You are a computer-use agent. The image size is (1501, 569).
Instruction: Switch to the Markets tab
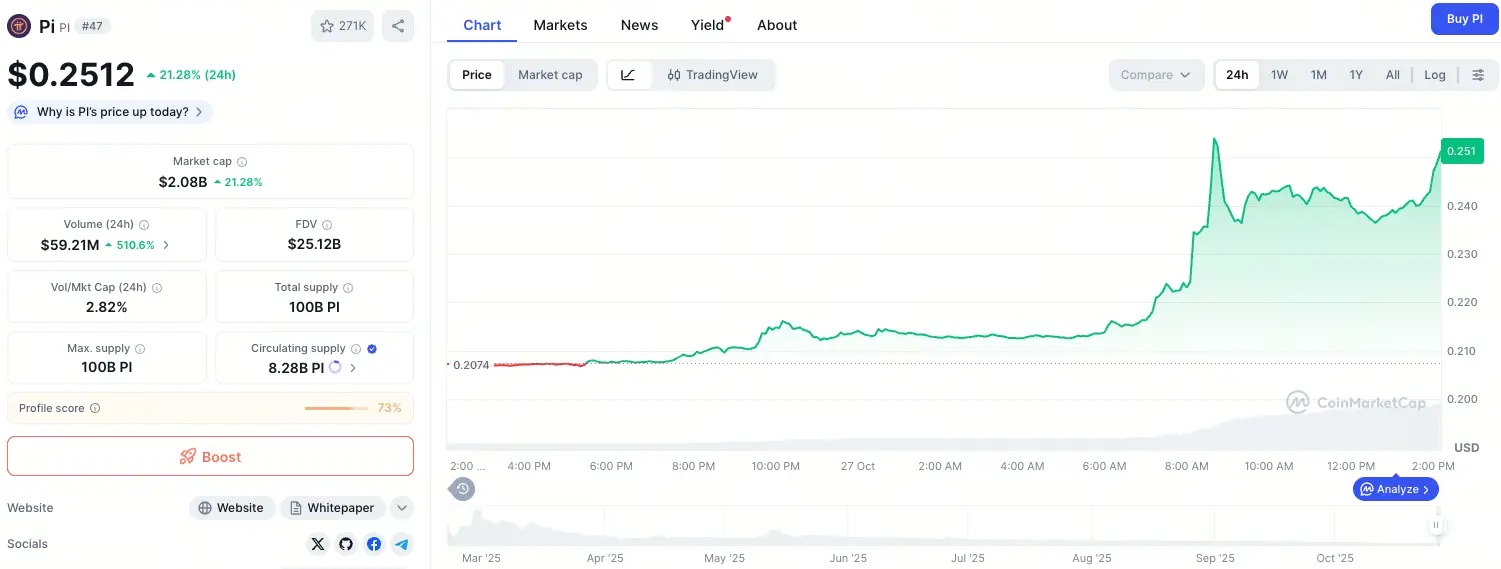point(560,25)
